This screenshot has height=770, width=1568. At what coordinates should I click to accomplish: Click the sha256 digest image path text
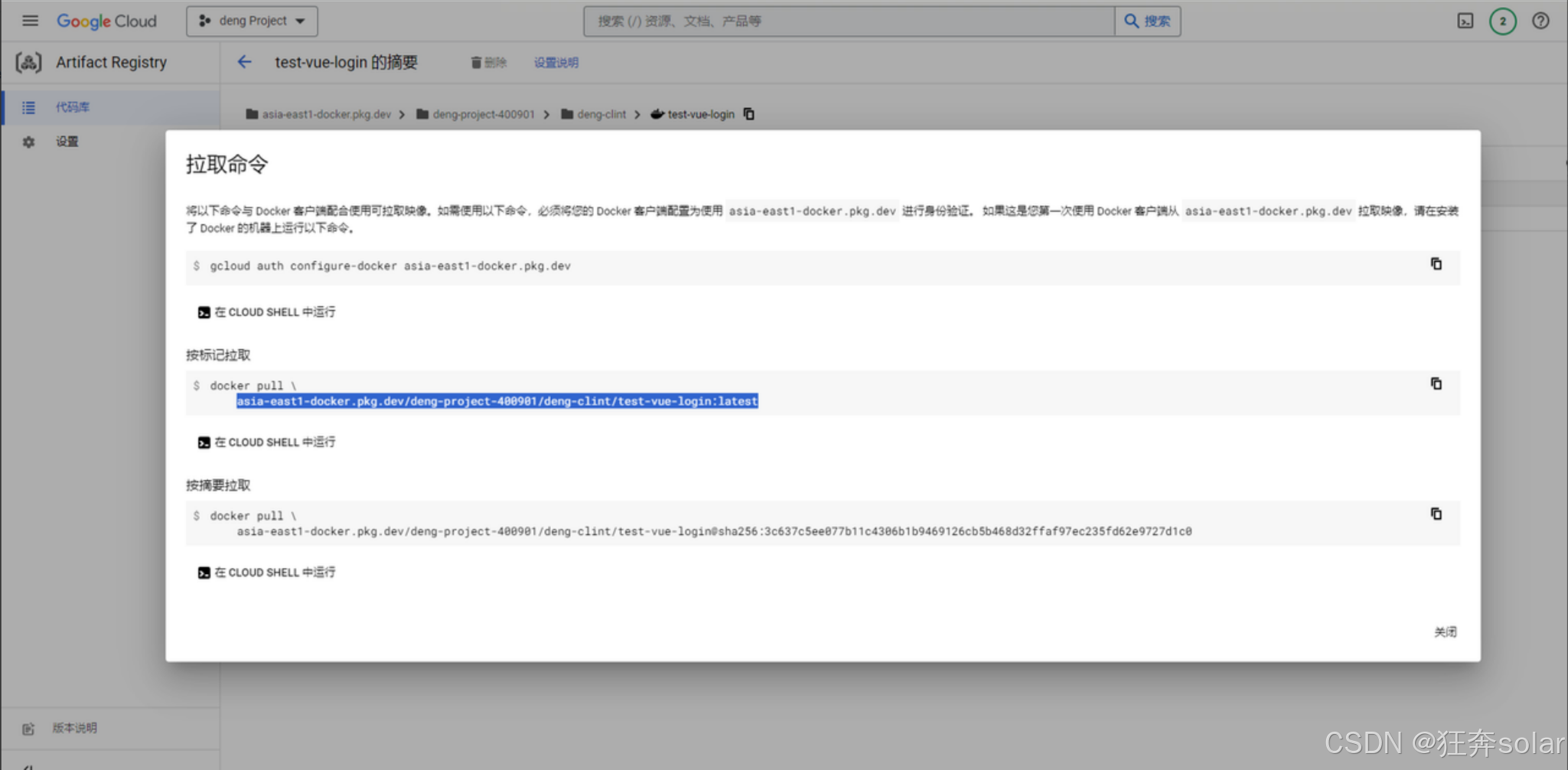click(x=714, y=531)
